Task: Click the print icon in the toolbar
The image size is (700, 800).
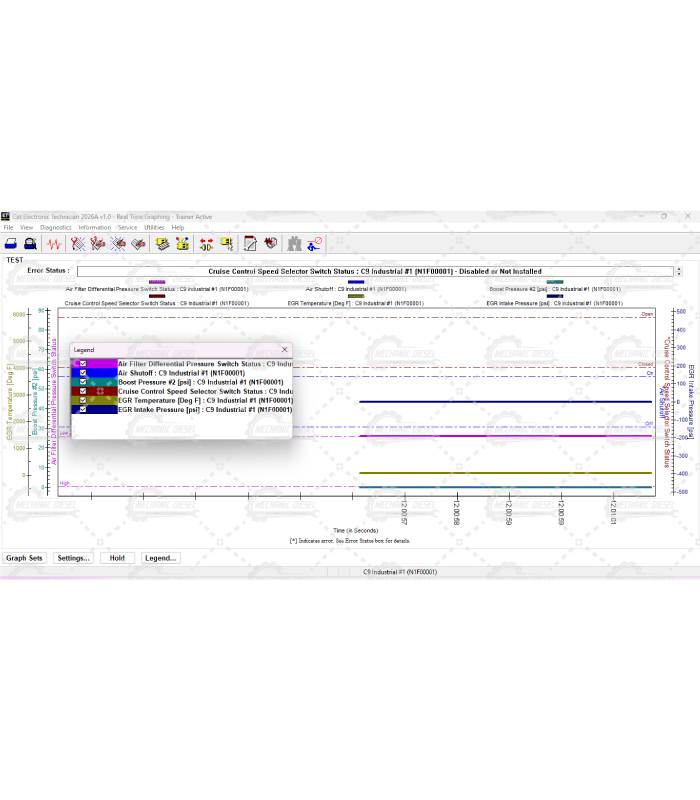Action: coord(10,243)
